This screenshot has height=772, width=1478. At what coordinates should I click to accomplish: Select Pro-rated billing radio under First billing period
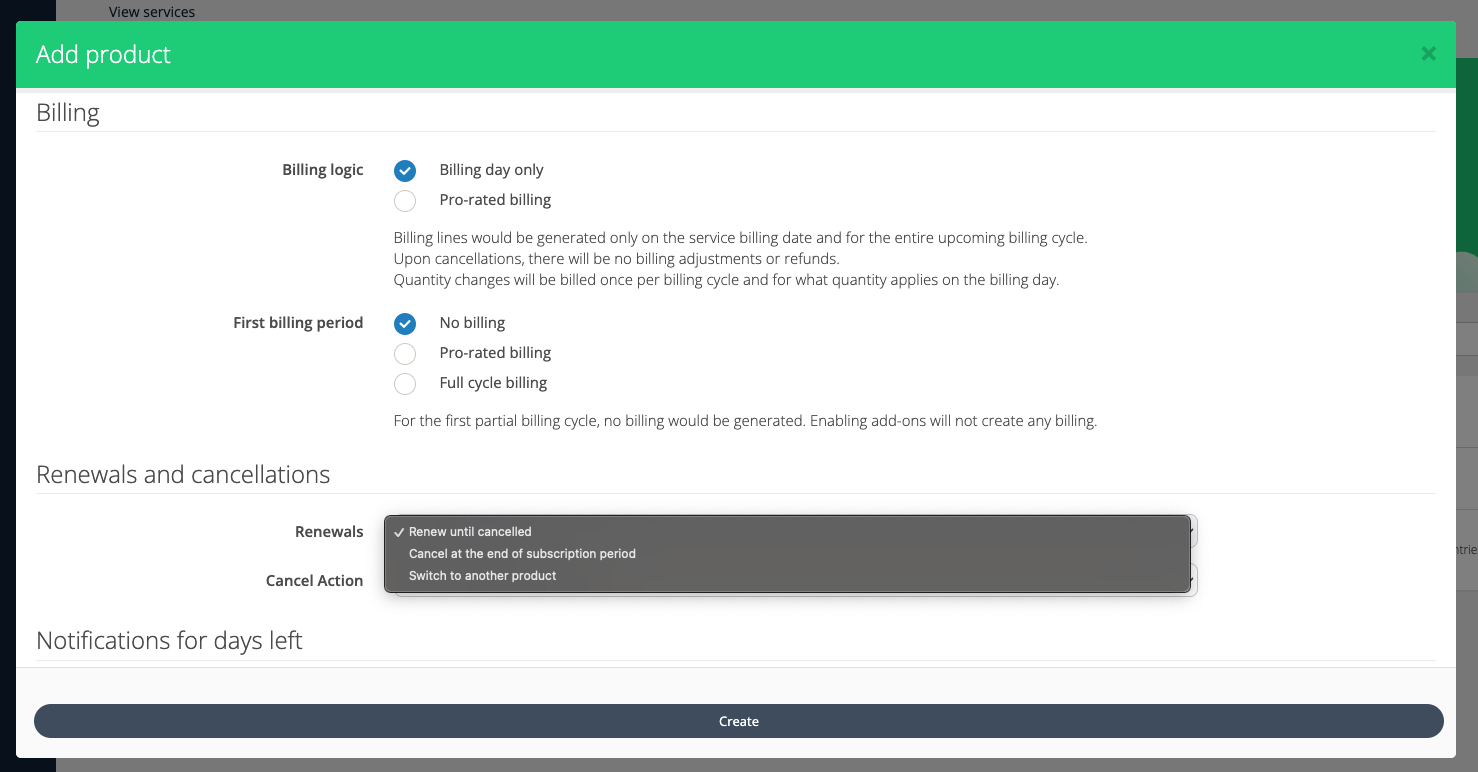tap(405, 354)
